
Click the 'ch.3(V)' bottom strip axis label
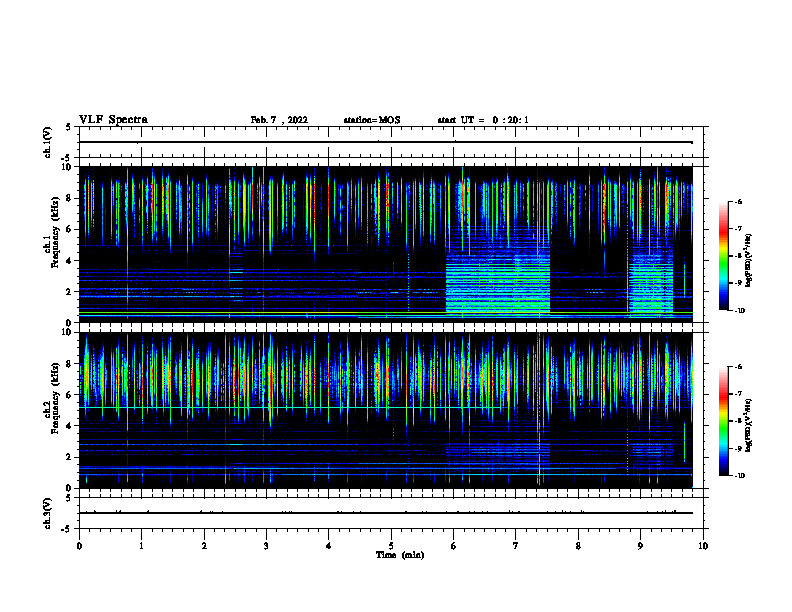click(x=48, y=513)
